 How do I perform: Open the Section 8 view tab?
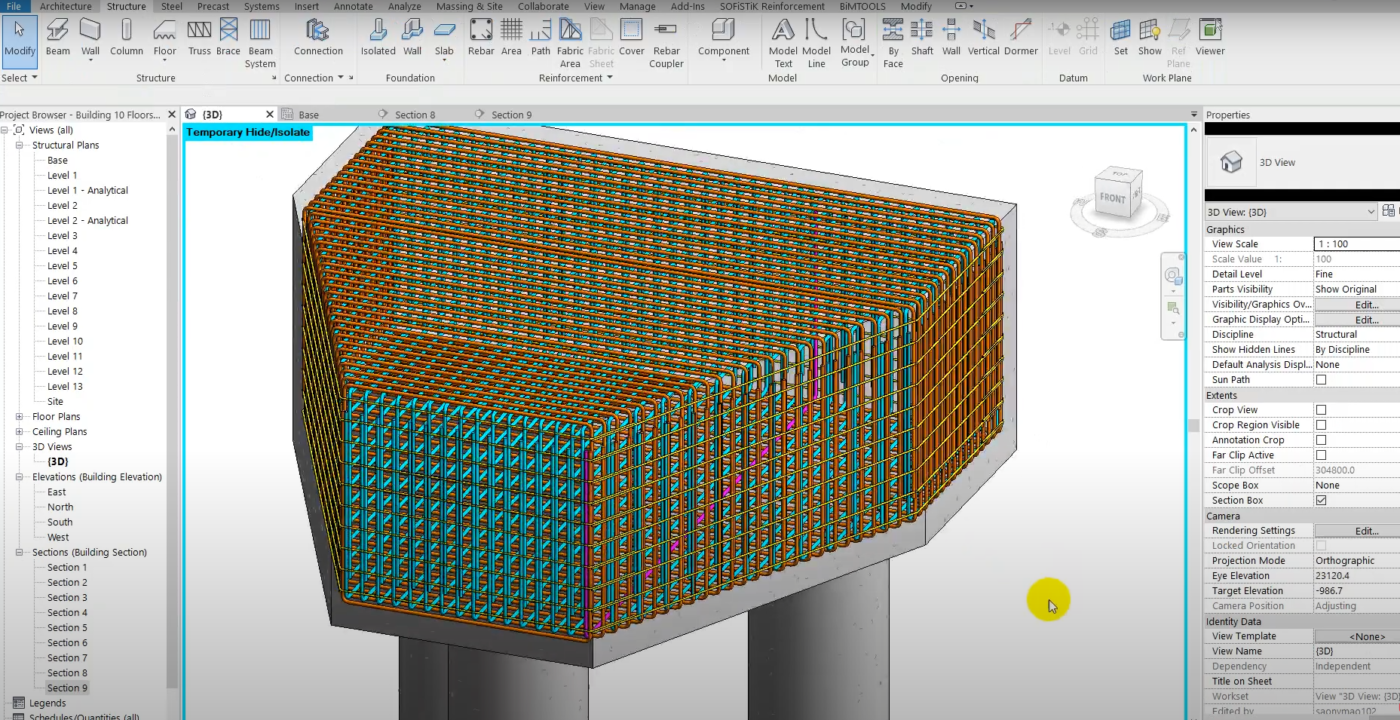pyautogui.click(x=413, y=114)
